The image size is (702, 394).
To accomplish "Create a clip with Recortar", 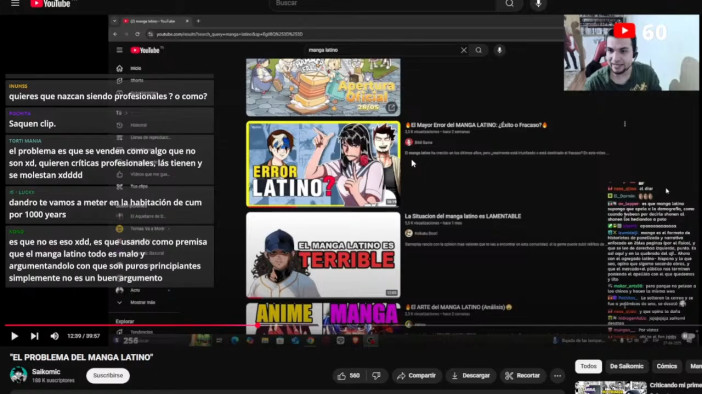I will tap(522, 376).
